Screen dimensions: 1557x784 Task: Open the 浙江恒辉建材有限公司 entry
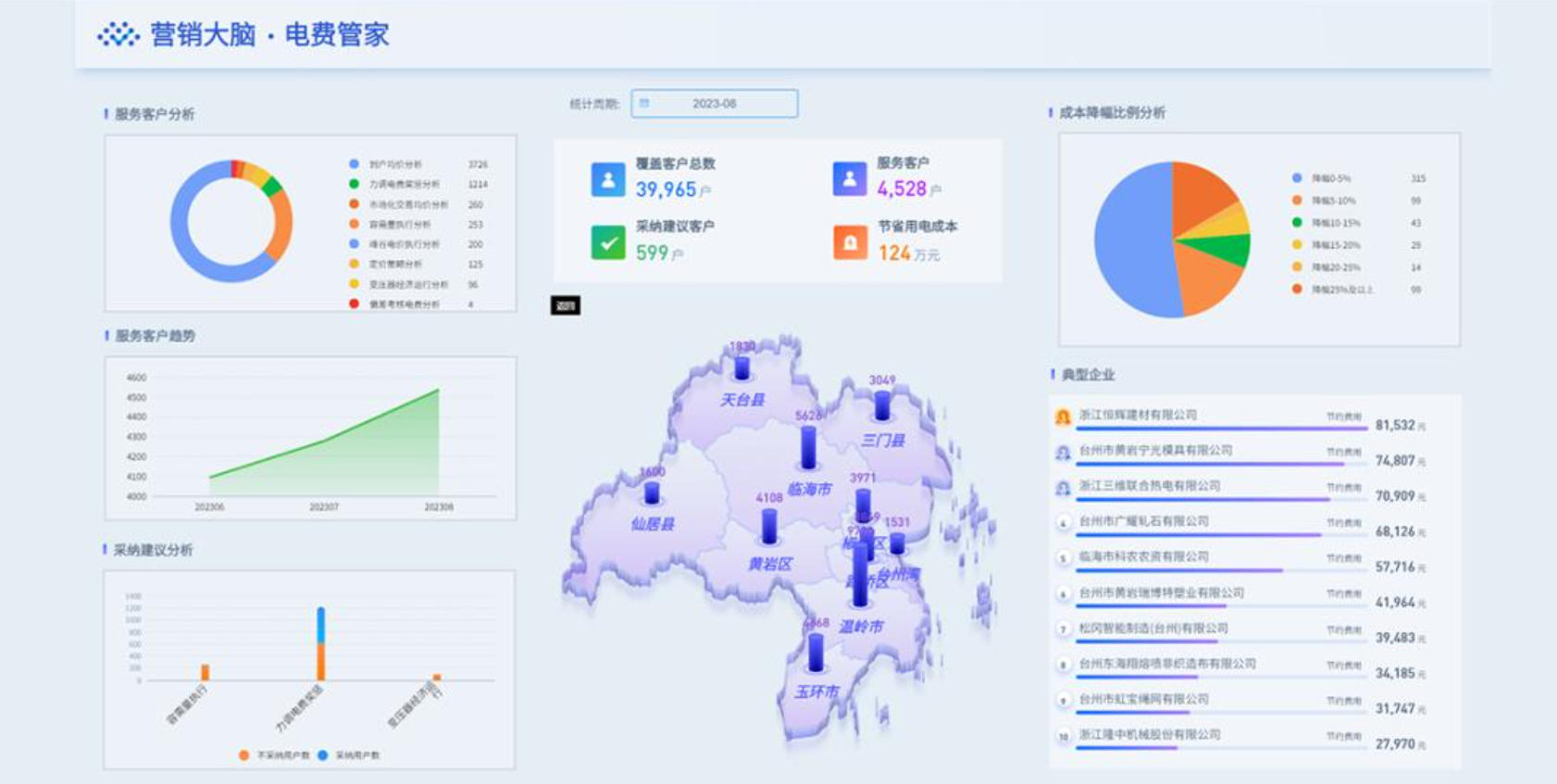[x=1239, y=419]
